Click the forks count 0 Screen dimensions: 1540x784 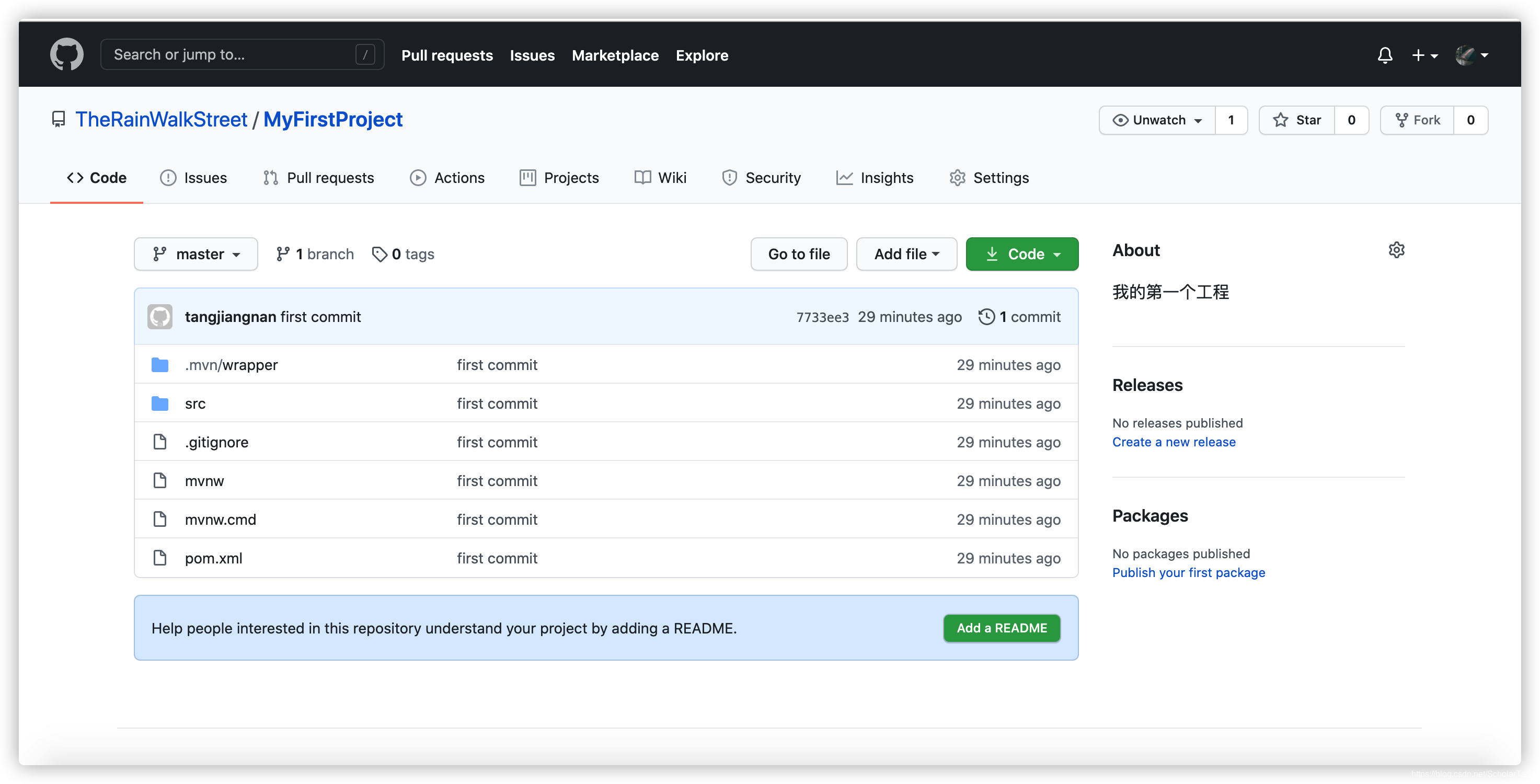point(1470,120)
